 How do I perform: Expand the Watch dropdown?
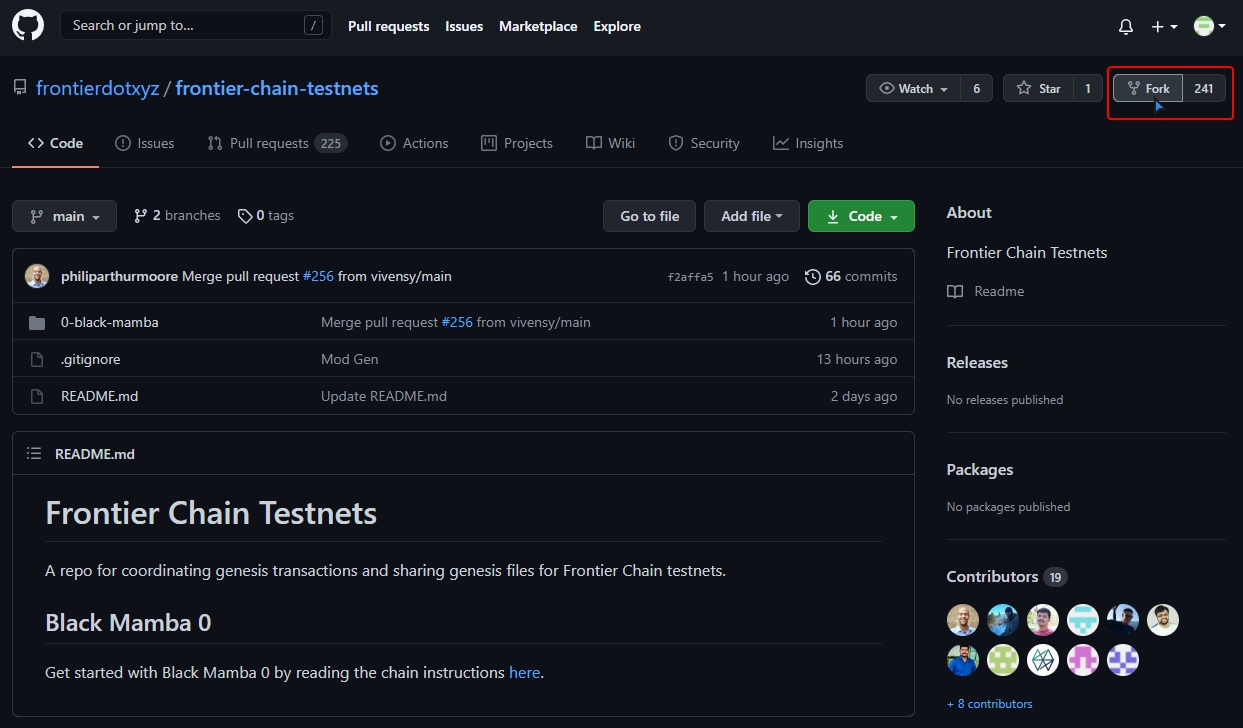(x=913, y=88)
